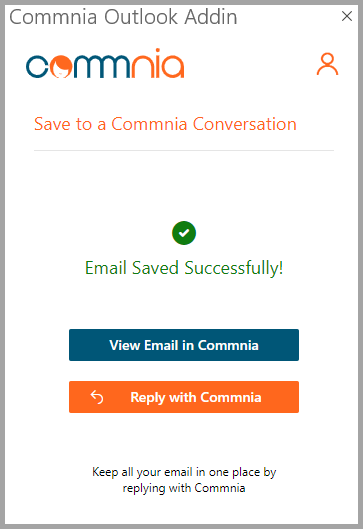Click the orange face inside the Commnia logo
Image resolution: width=363 pixels, height=529 pixels.
61,66
